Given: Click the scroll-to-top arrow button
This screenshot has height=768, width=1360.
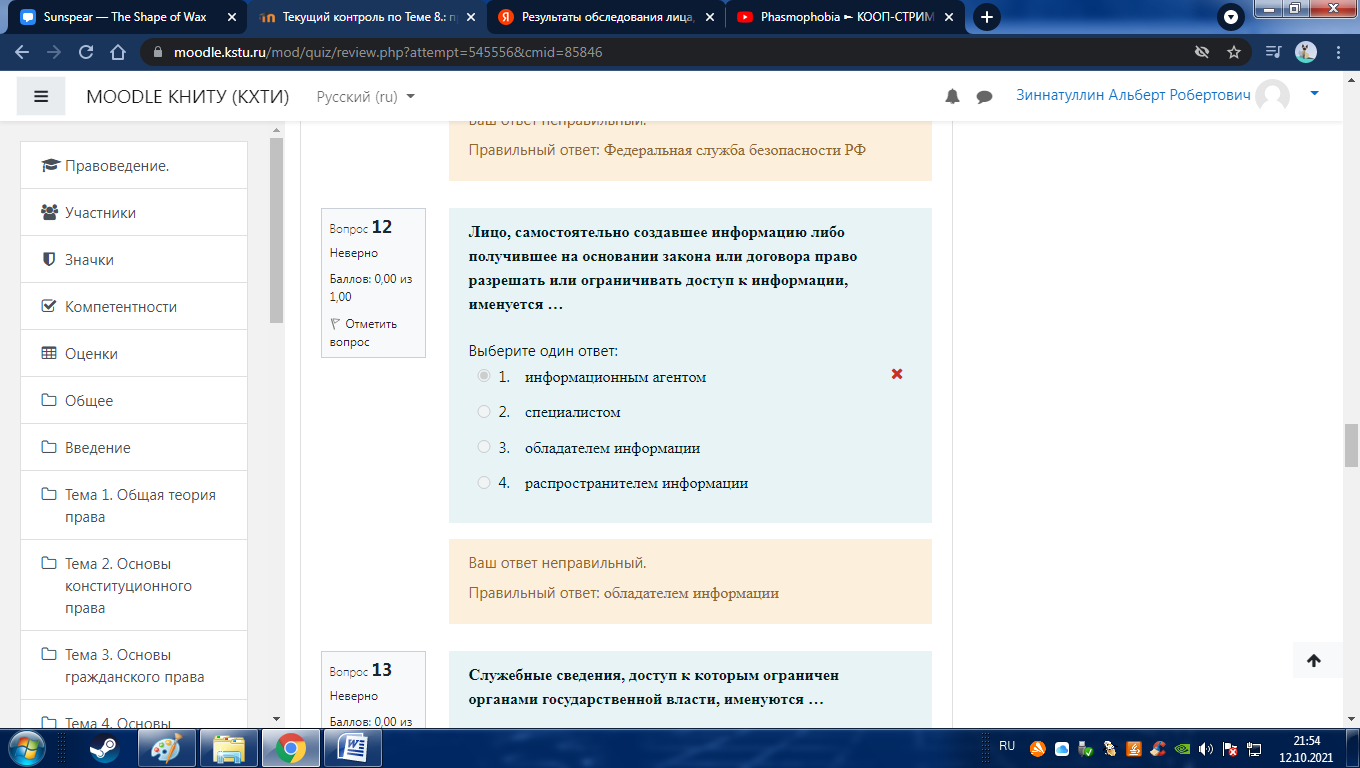Looking at the screenshot, I should 1314,660.
